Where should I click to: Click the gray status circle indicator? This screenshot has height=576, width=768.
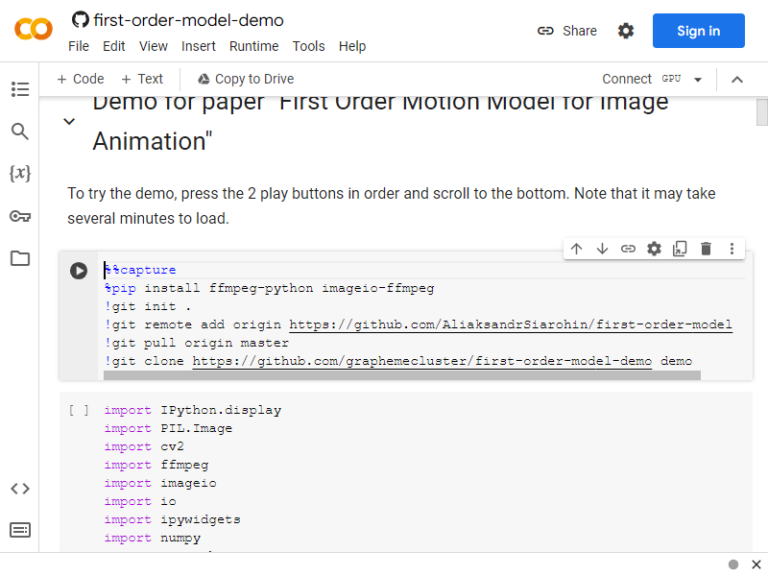(x=733, y=564)
